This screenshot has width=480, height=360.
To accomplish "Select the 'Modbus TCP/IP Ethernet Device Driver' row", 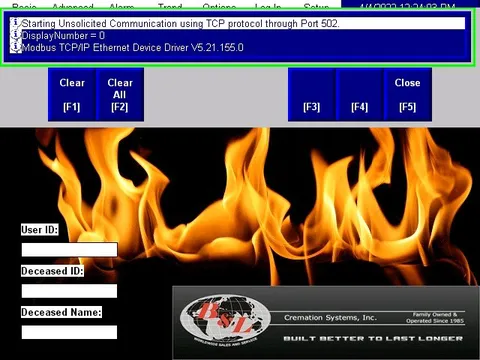I will (x=237, y=47).
